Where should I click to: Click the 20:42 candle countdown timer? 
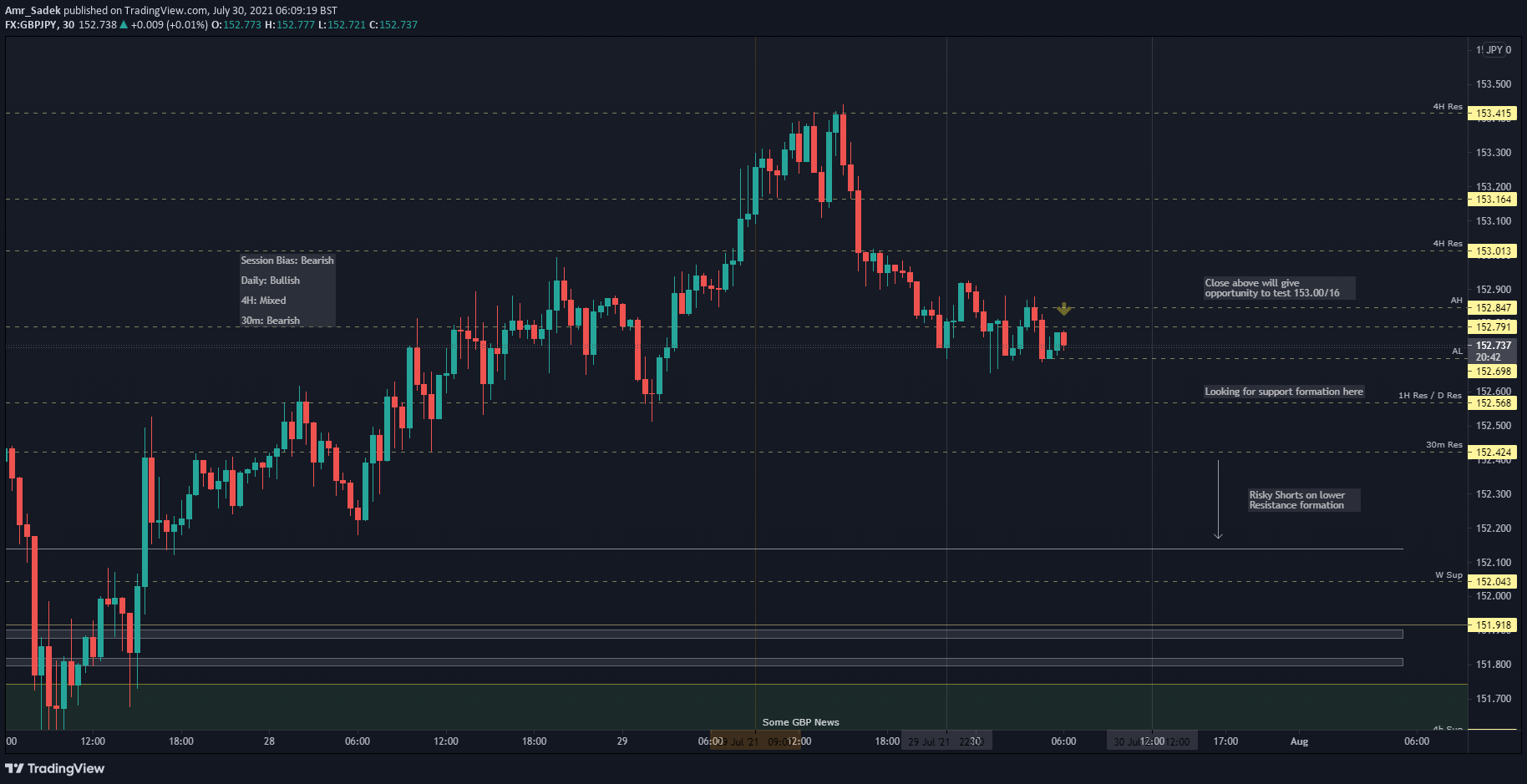coord(1488,357)
